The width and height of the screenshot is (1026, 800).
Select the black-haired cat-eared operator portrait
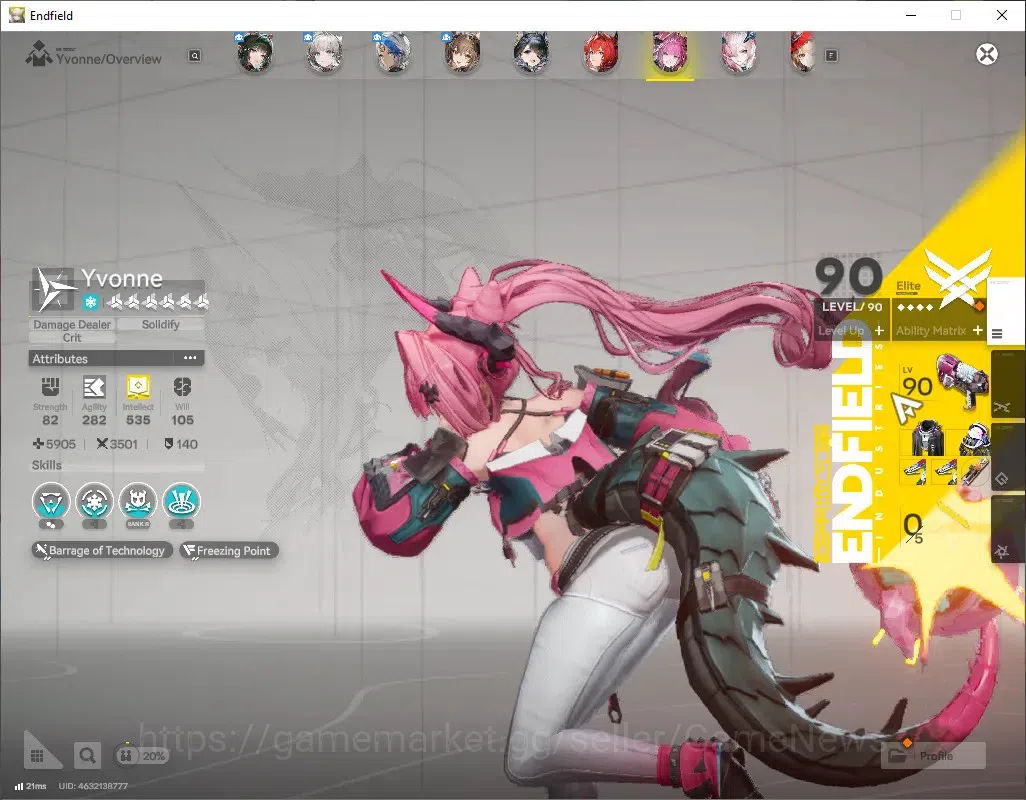[531, 54]
